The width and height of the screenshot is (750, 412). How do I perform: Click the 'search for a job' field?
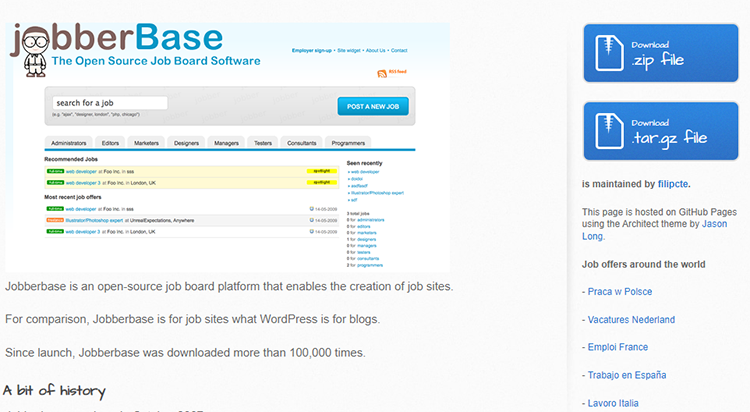pos(110,103)
